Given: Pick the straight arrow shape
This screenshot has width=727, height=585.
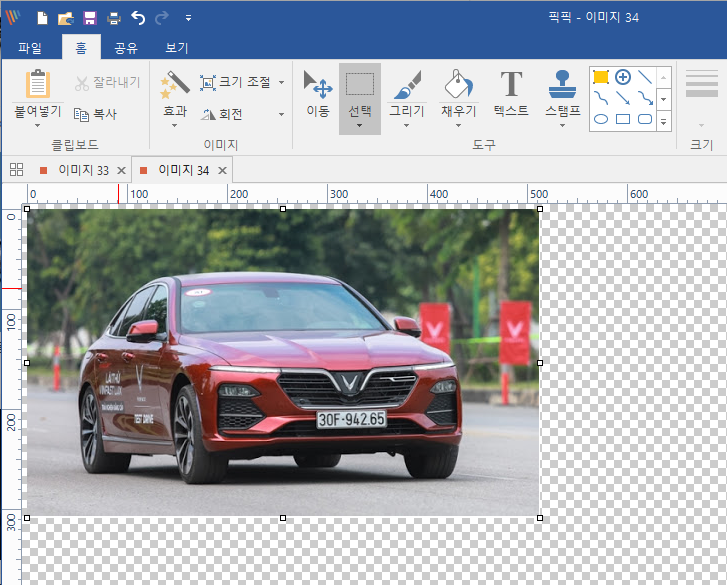Looking at the screenshot, I should [x=623, y=98].
